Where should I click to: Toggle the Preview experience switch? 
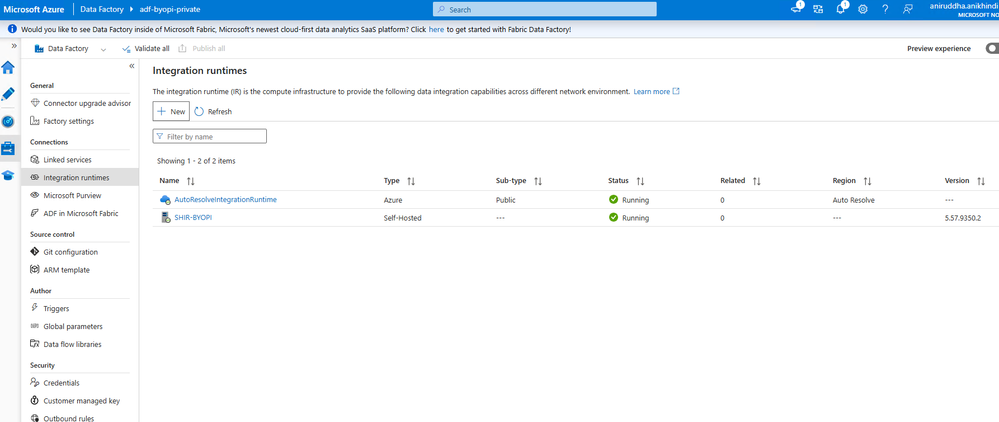tap(992, 48)
